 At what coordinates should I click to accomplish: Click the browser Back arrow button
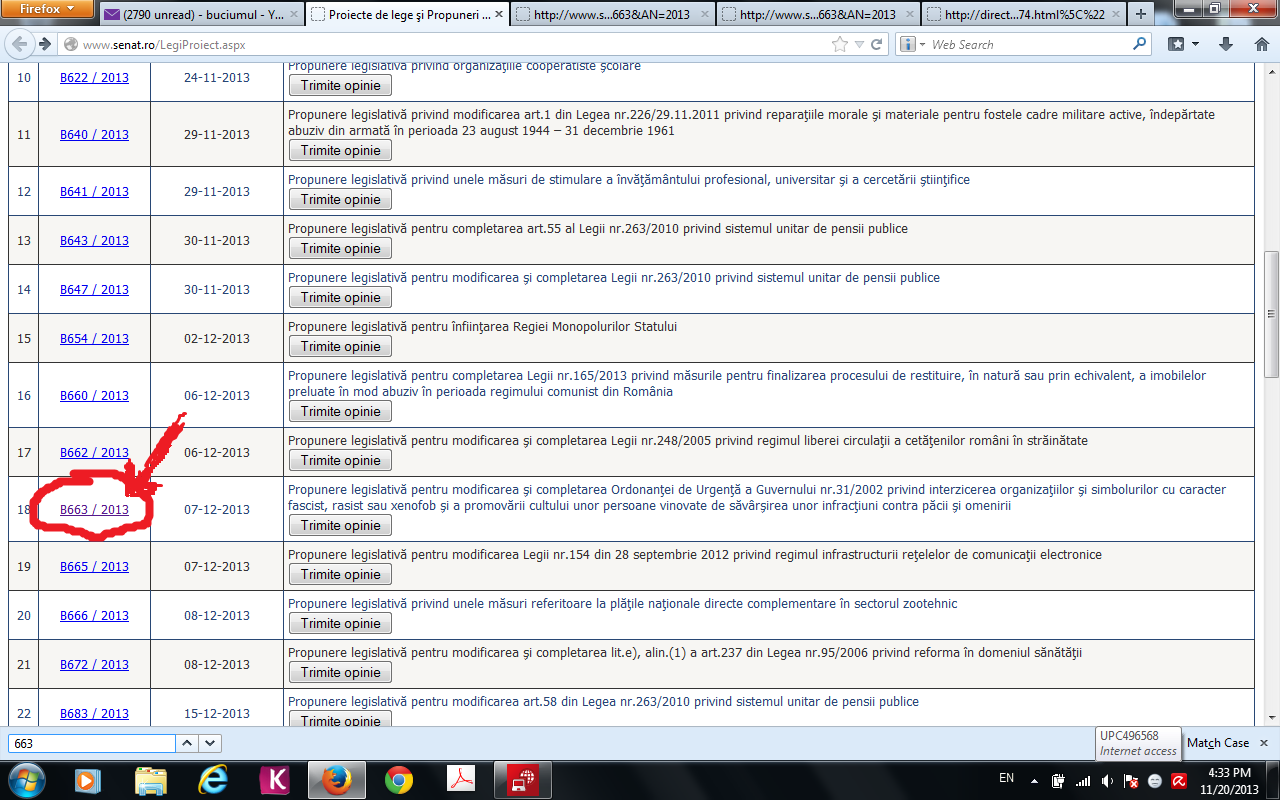pos(18,45)
